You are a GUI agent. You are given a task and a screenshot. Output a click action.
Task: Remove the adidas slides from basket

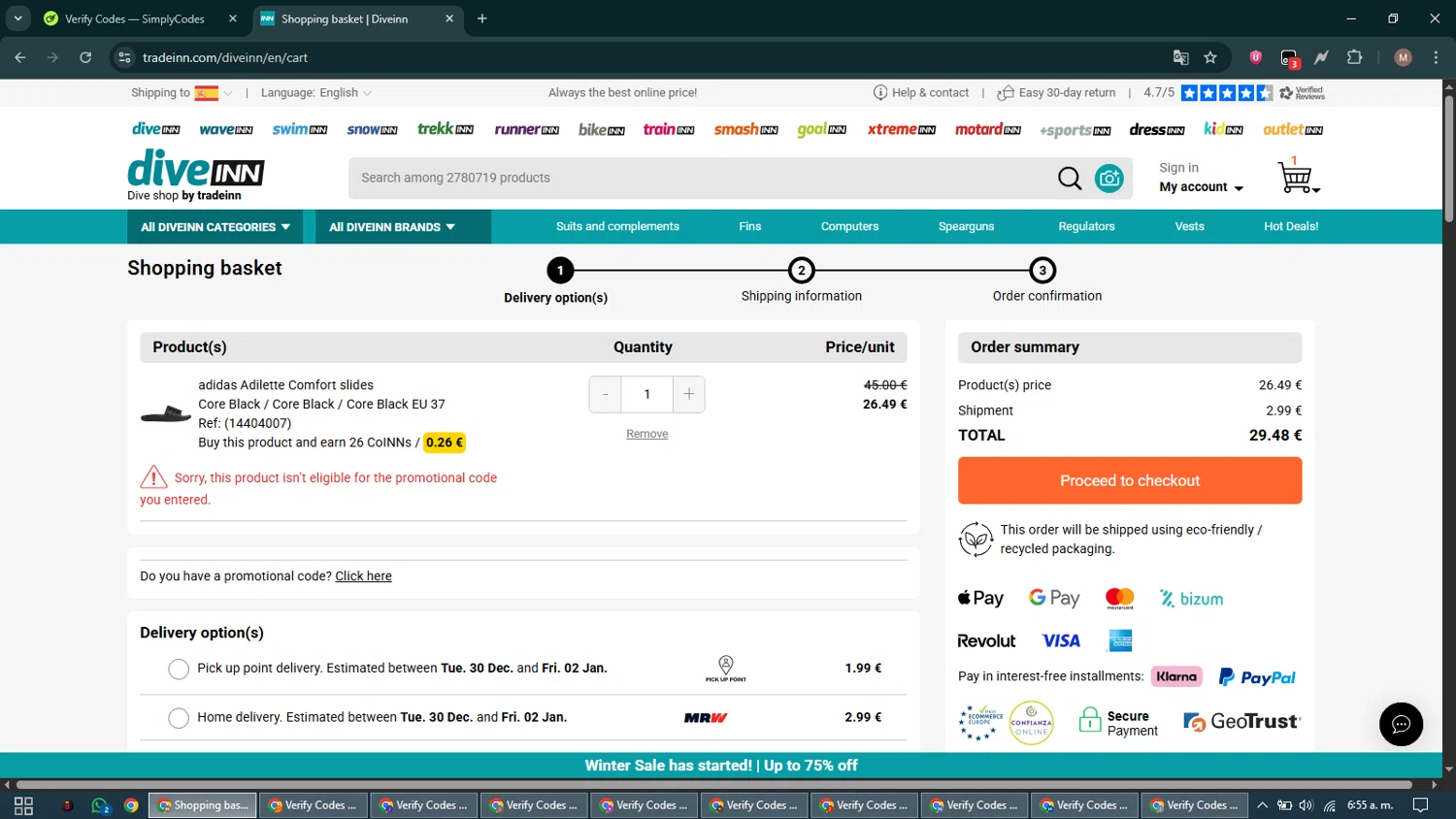coord(646,434)
